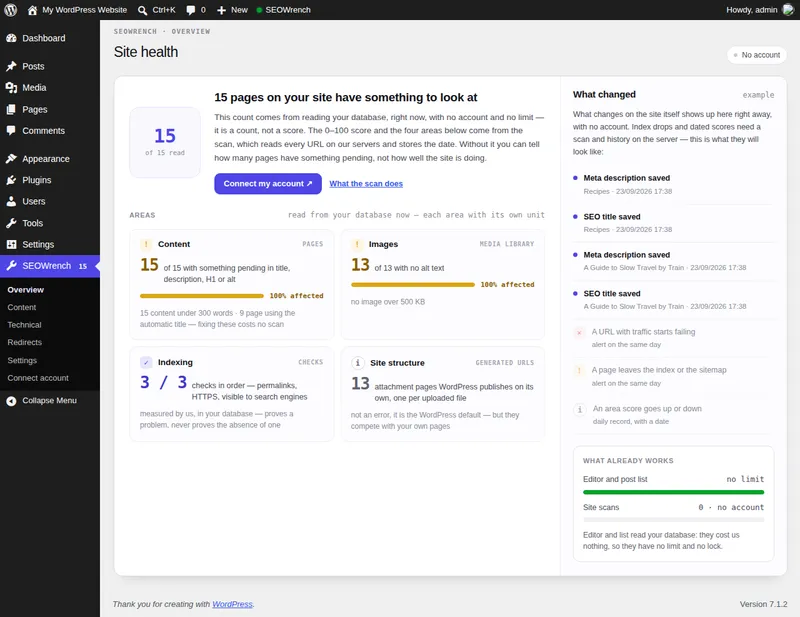800x617 pixels.
Task: Click the 15 badge on SEOWrench menu
Action: [x=83, y=266]
